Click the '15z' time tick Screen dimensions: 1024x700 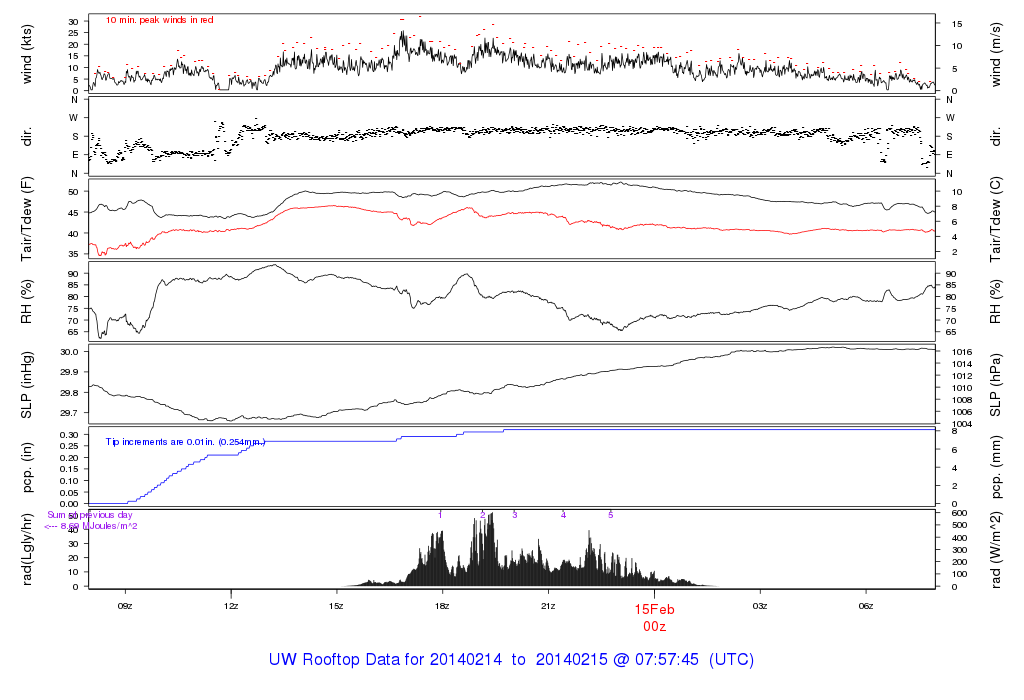point(336,606)
